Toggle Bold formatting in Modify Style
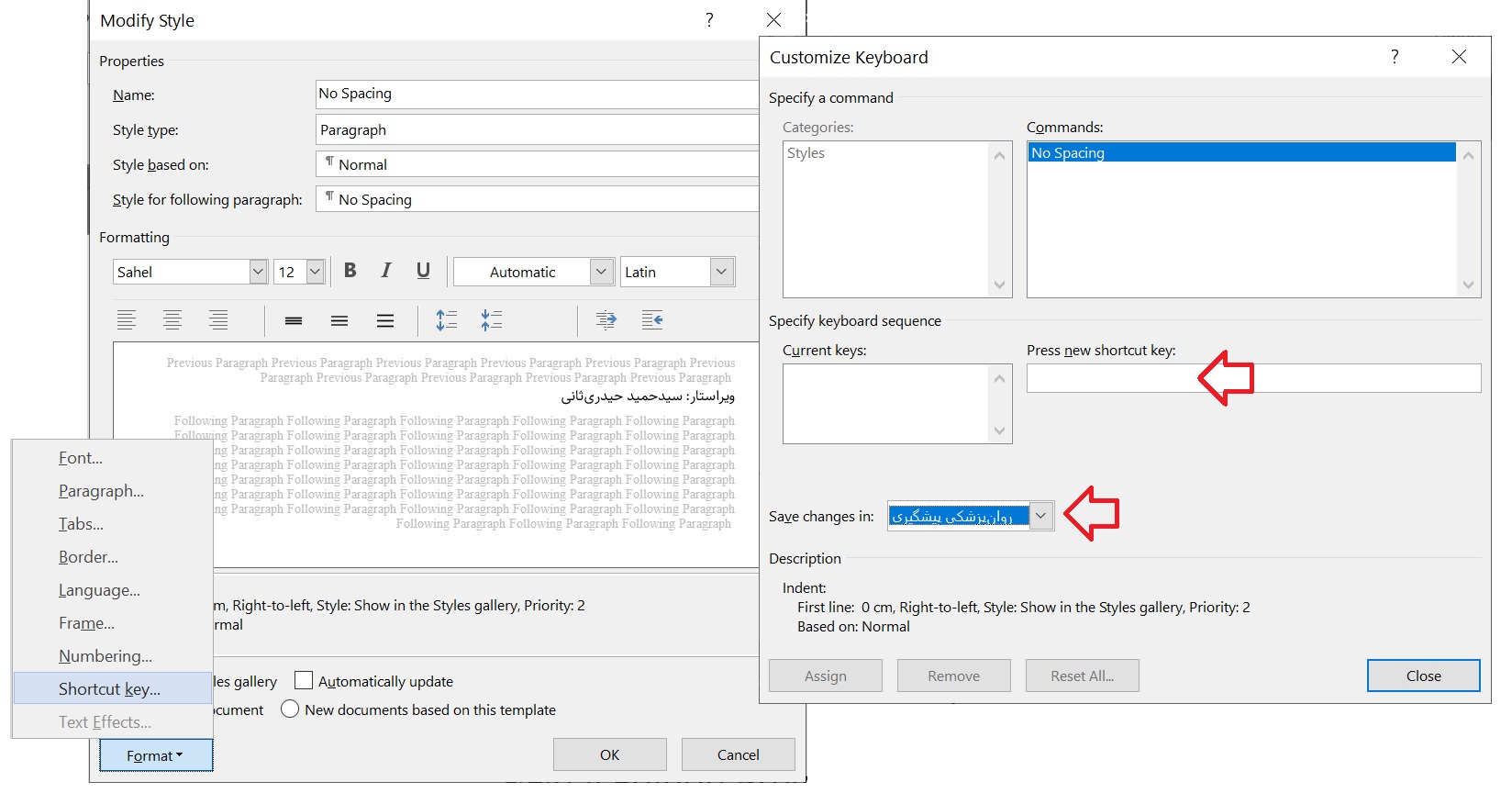Image resolution: width=1512 pixels, height=793 pixels. (350, 271)
